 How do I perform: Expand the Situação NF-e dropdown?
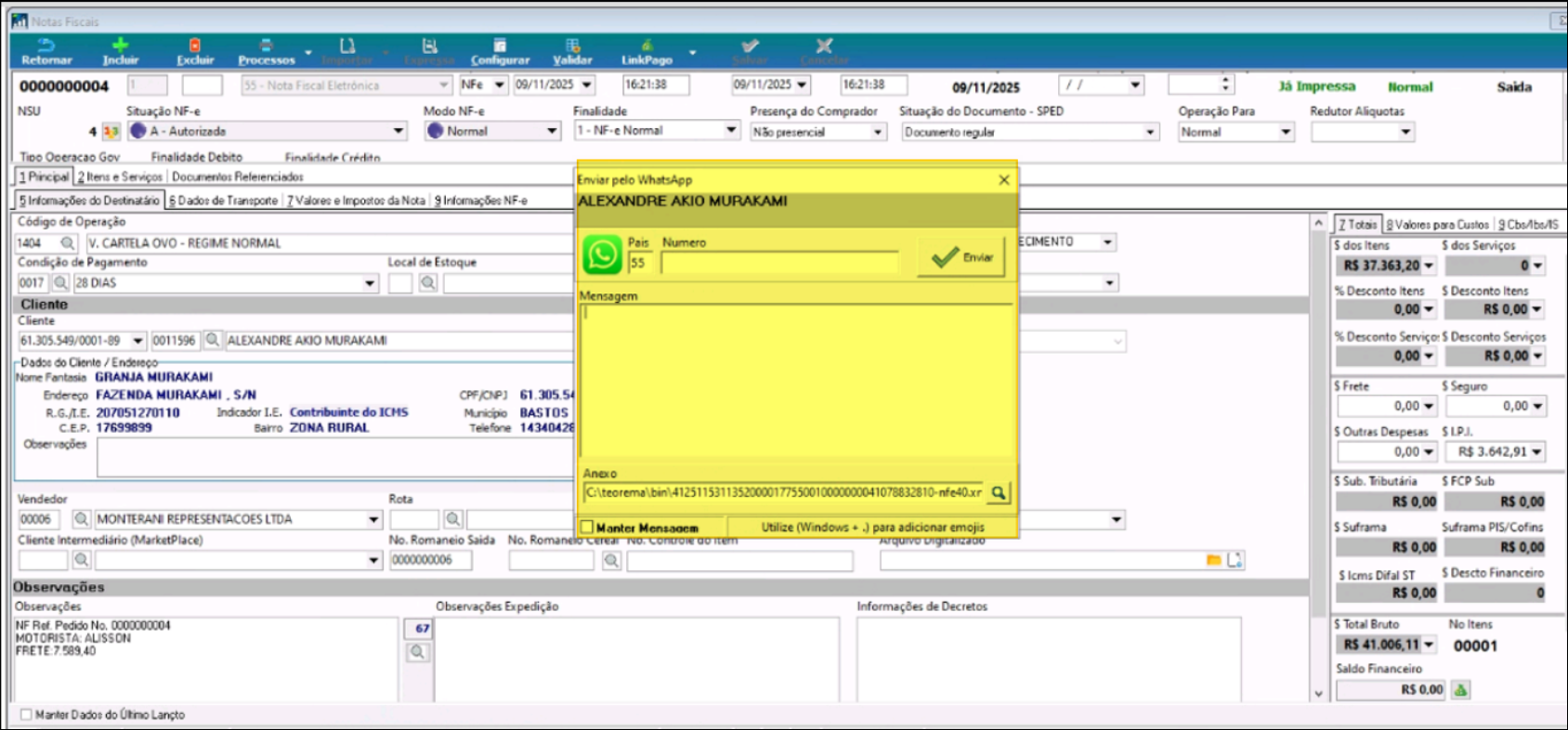399,132
